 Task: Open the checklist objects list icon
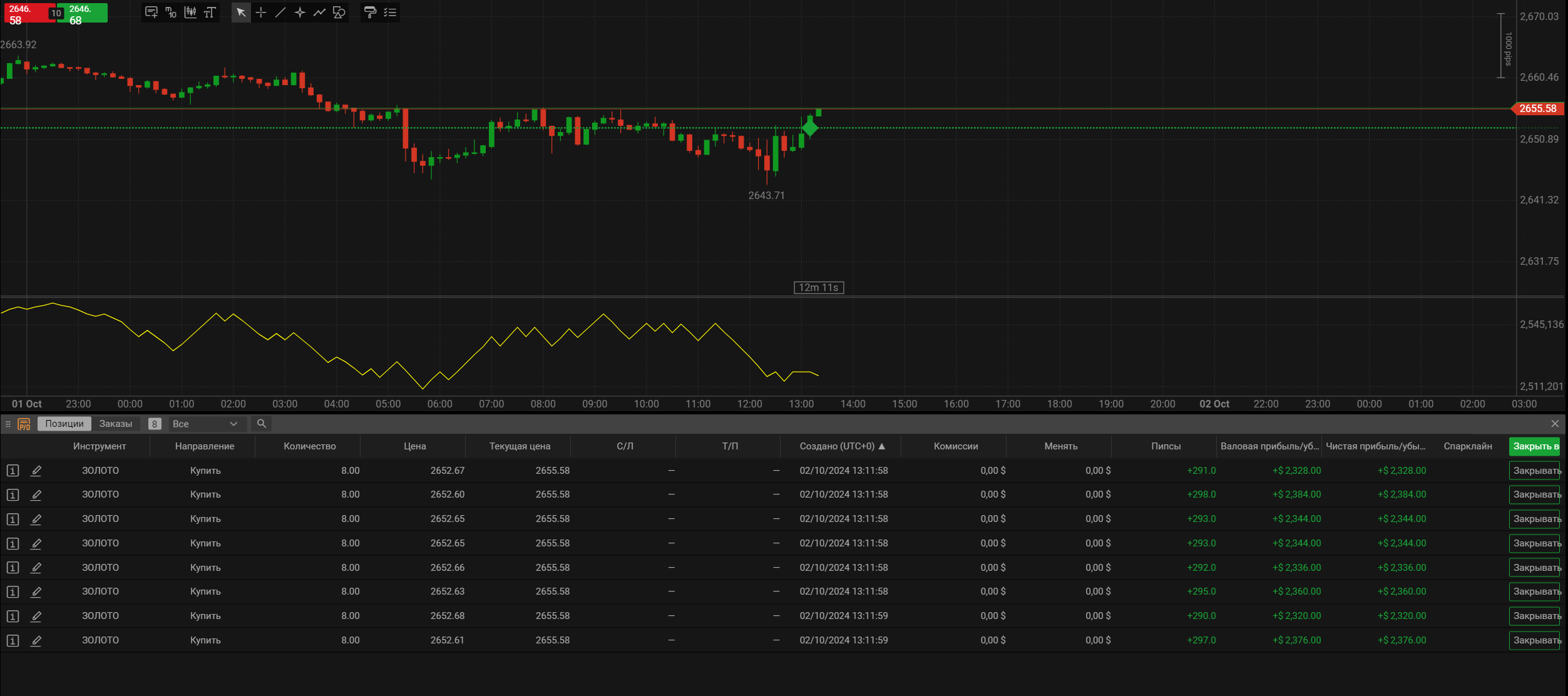390,13
